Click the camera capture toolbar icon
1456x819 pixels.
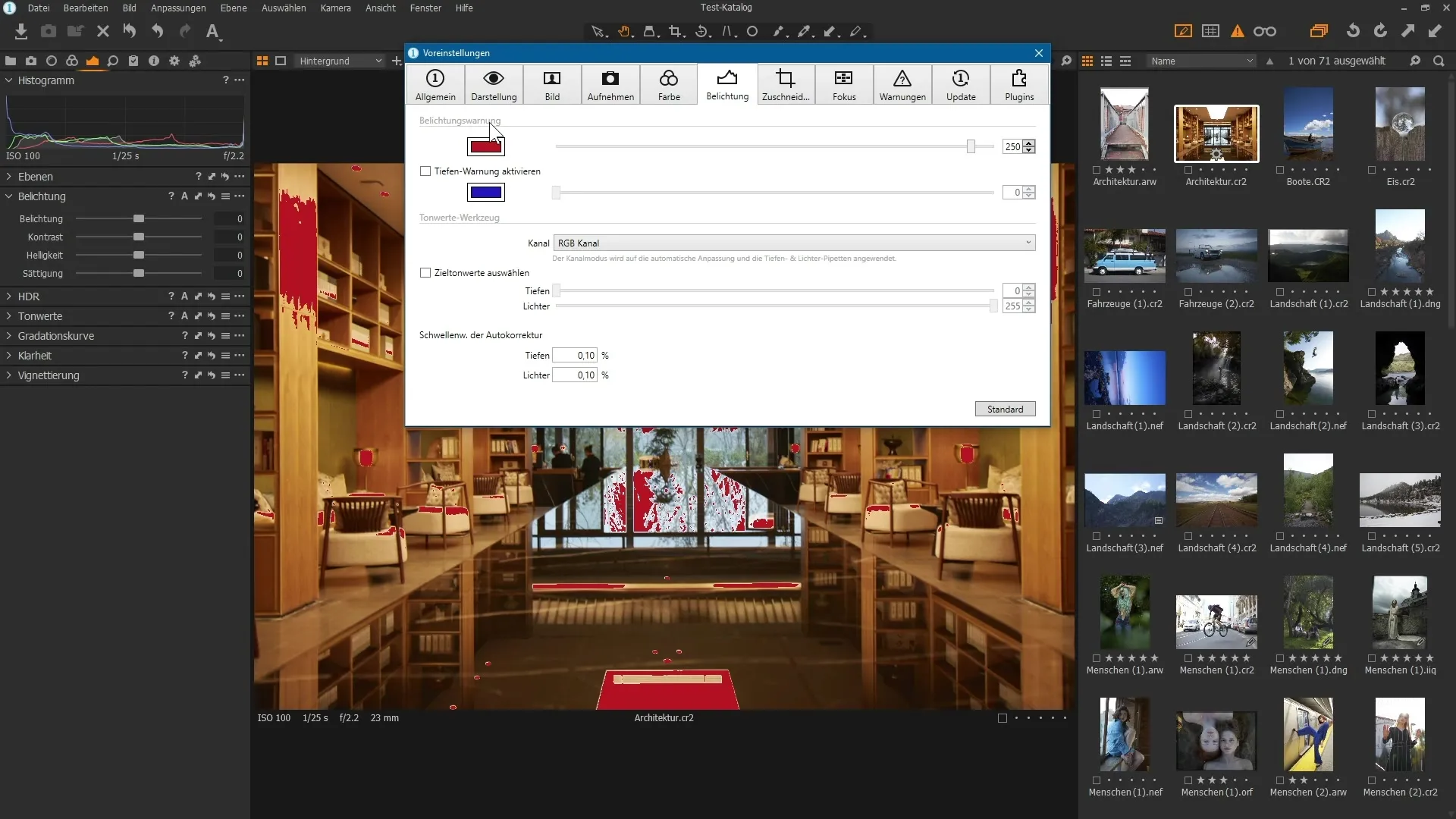[x=49, y=32]
